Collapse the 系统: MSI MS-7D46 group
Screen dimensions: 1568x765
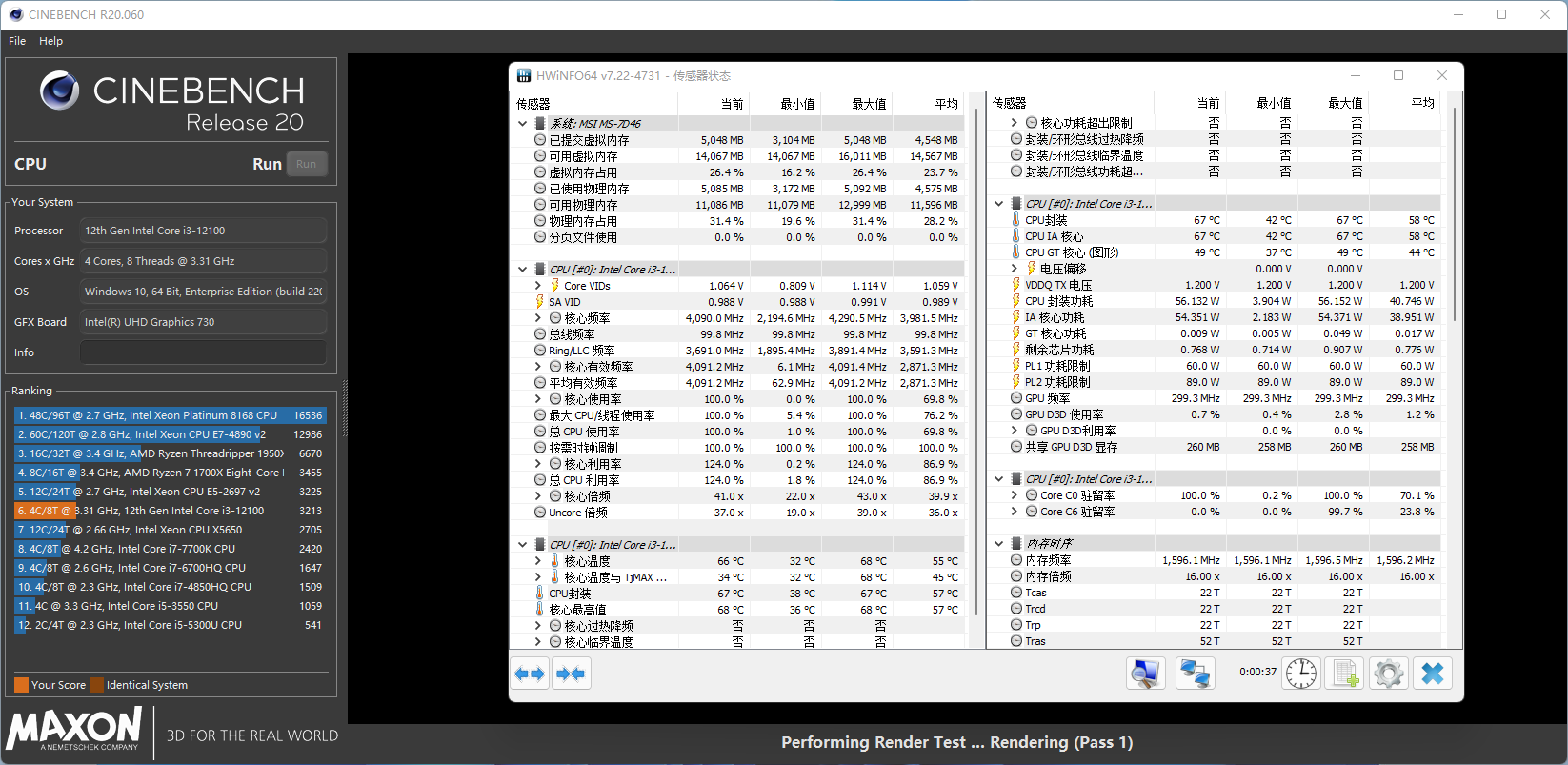(522, 124)
